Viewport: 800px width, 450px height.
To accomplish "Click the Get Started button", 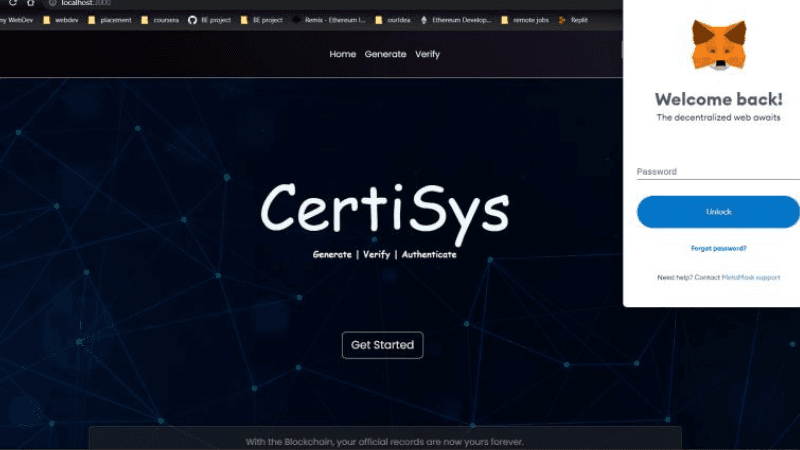I will click(382, 345).
